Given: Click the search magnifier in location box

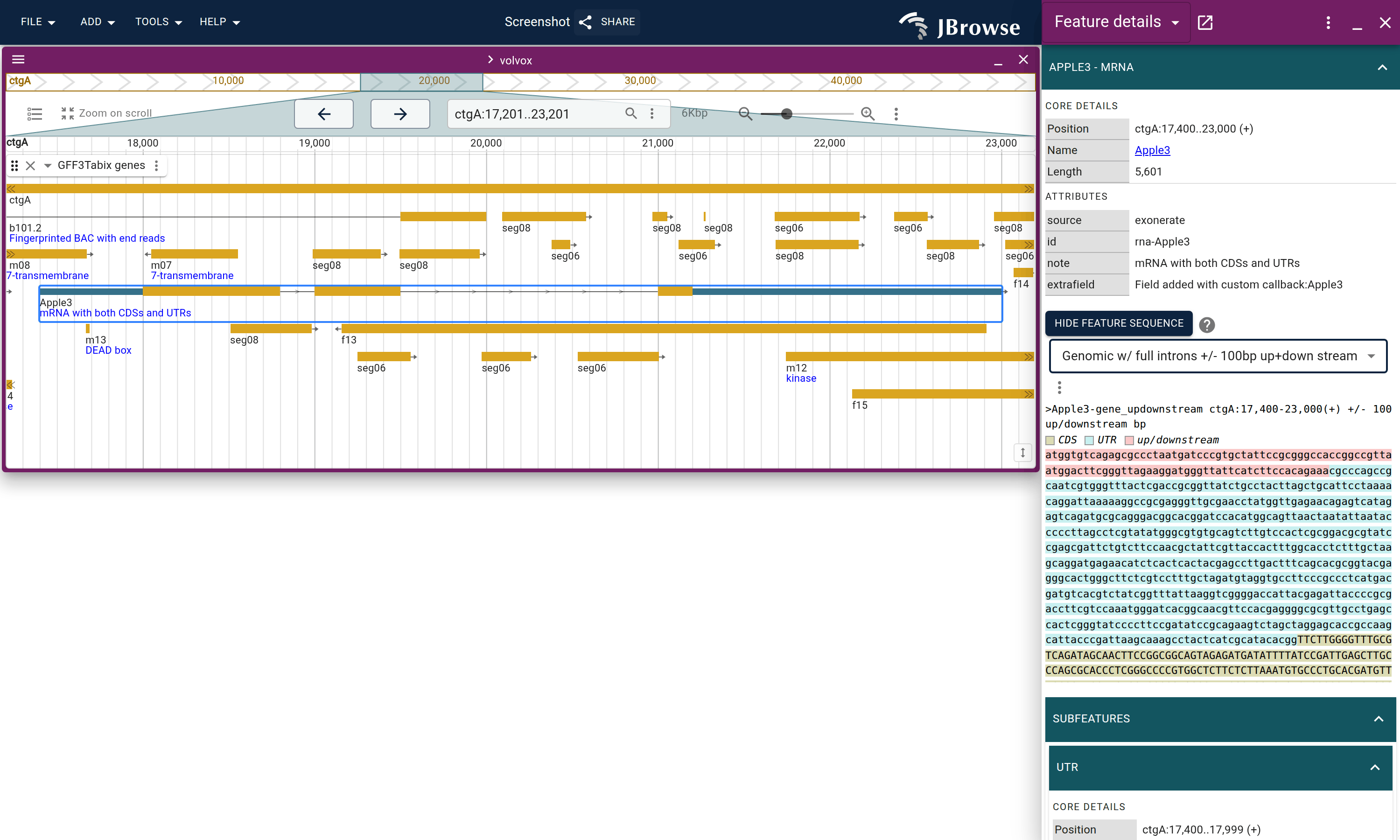Looking at the screenshot, I should 631,113.
